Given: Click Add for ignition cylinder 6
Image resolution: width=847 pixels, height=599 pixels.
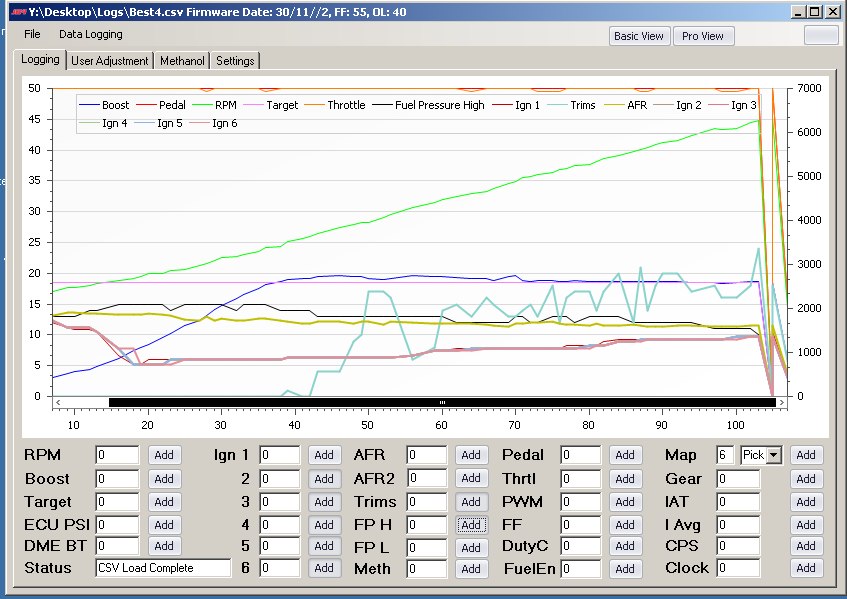Looking at the screenshot, I should pyautogui.click(x=324, y=568).
